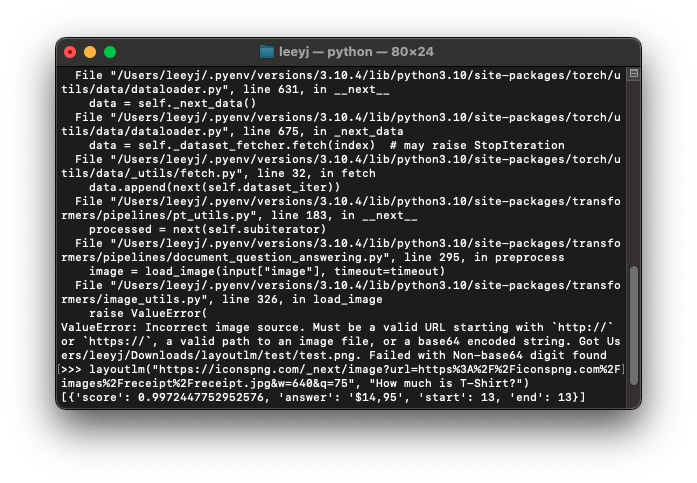The width and height of the screenshot is (697, 483).
Task: Click the '>>>' Python prompt
Action: coord(72,369)
